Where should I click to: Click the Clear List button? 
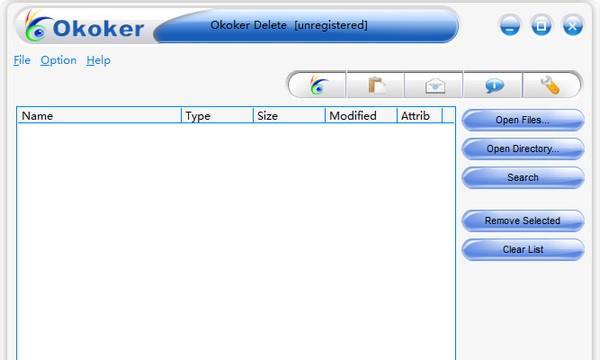(x=523, y=249)
